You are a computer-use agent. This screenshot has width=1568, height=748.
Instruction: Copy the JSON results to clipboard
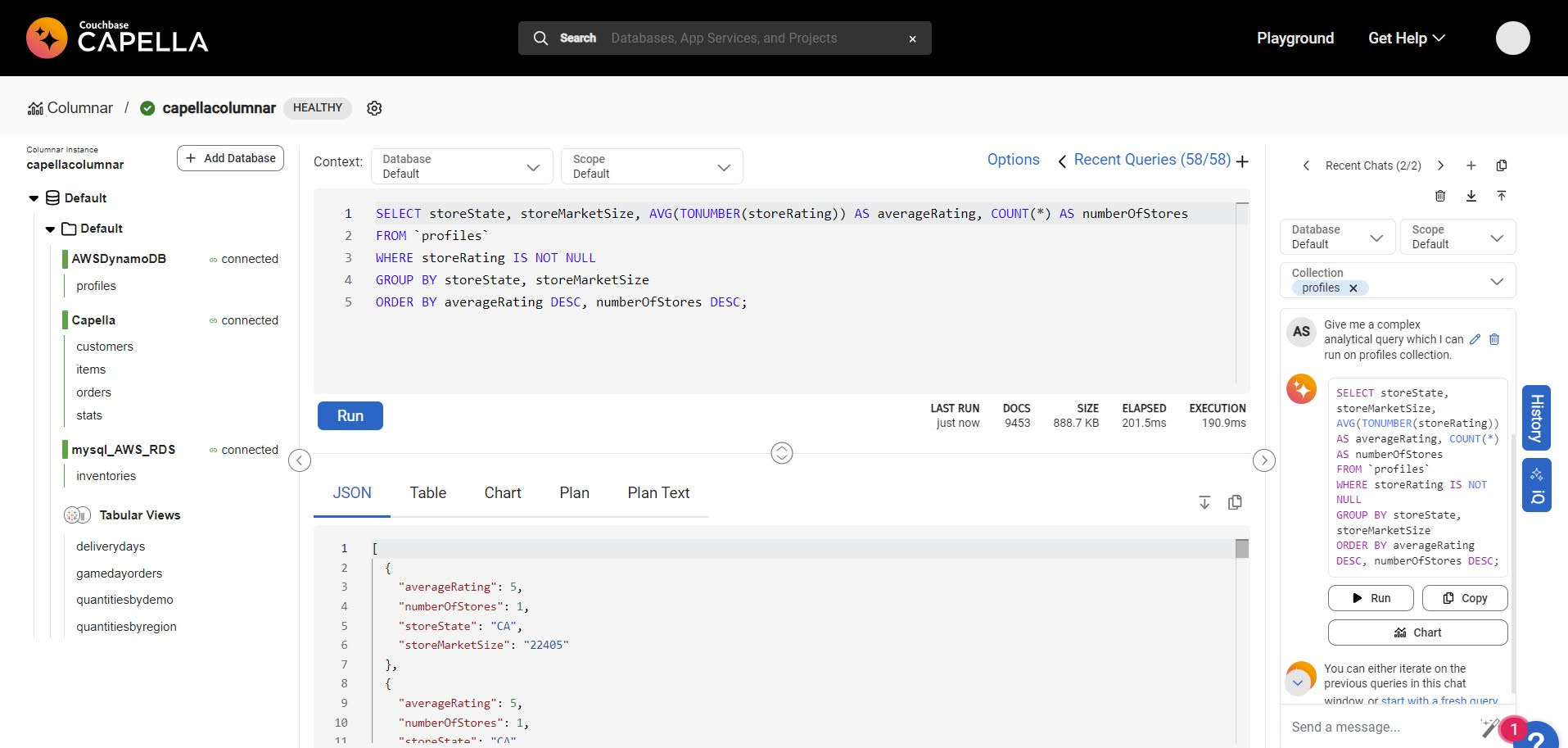(x=1236, y=502)
